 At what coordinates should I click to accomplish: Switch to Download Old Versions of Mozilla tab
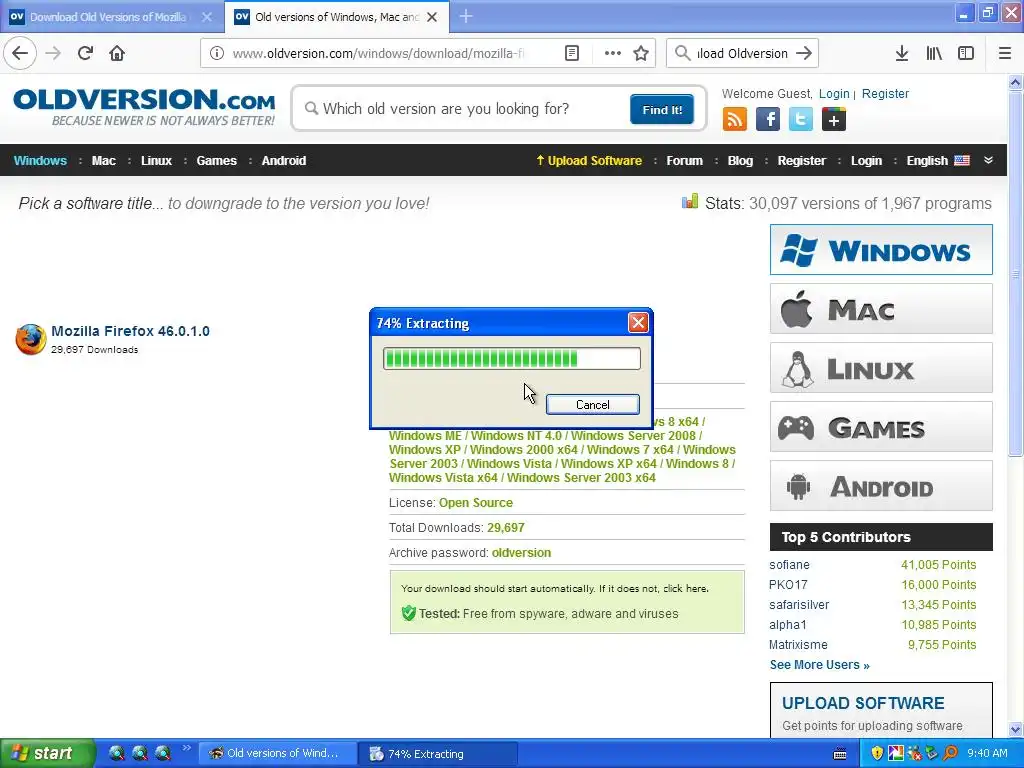click(x=108, y=17)
